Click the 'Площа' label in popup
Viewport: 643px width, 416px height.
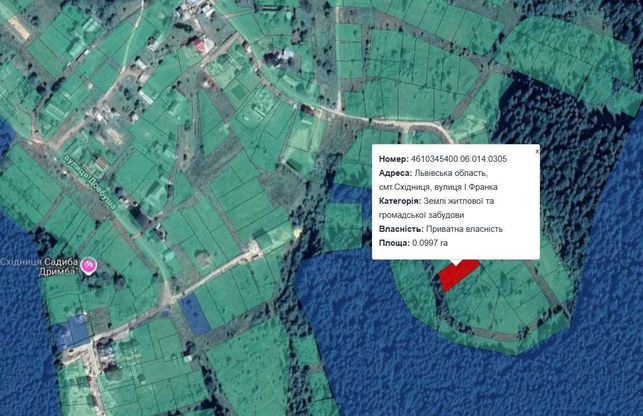[394, 243]
